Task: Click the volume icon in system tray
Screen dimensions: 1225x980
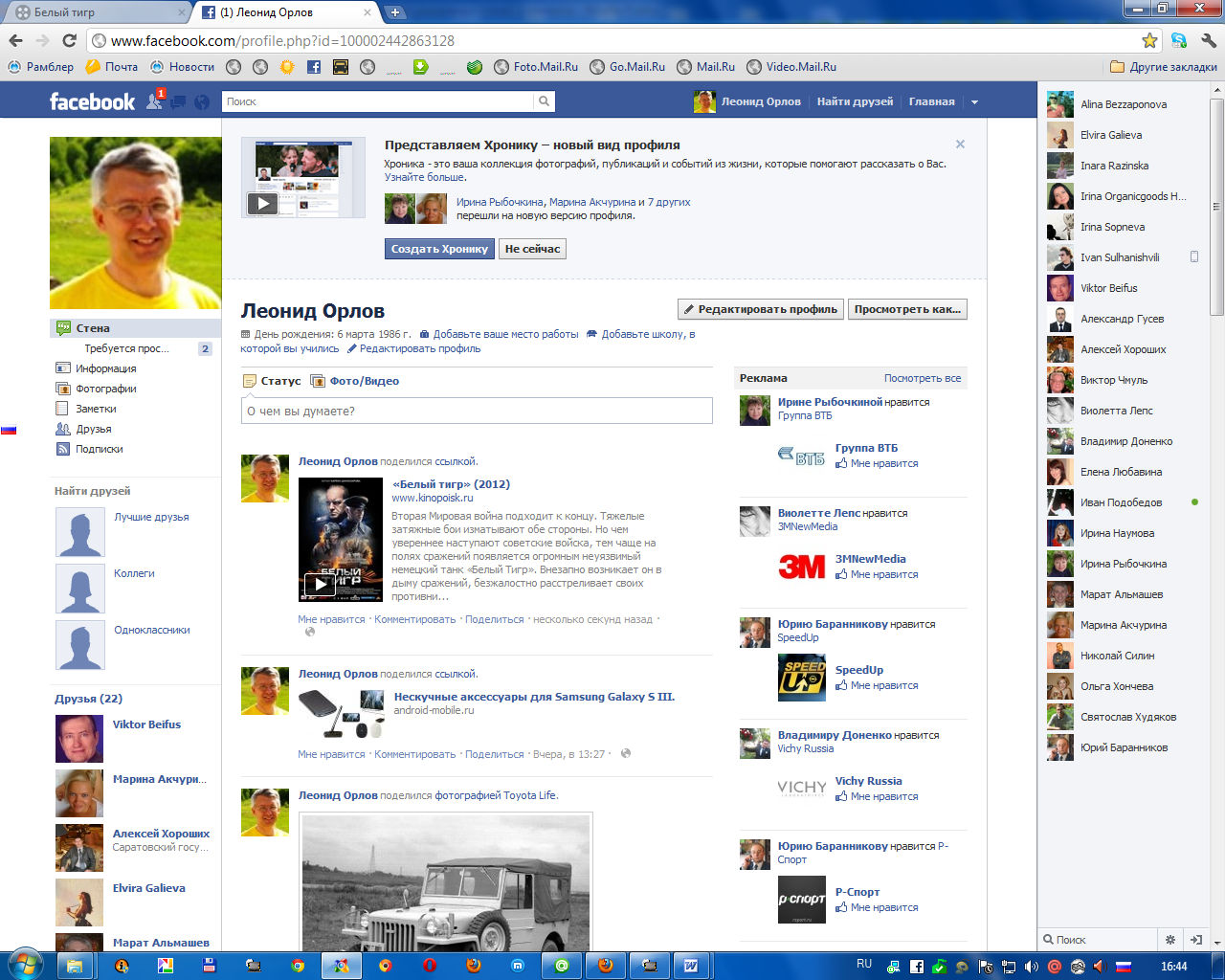Action: pos(1032,967)
